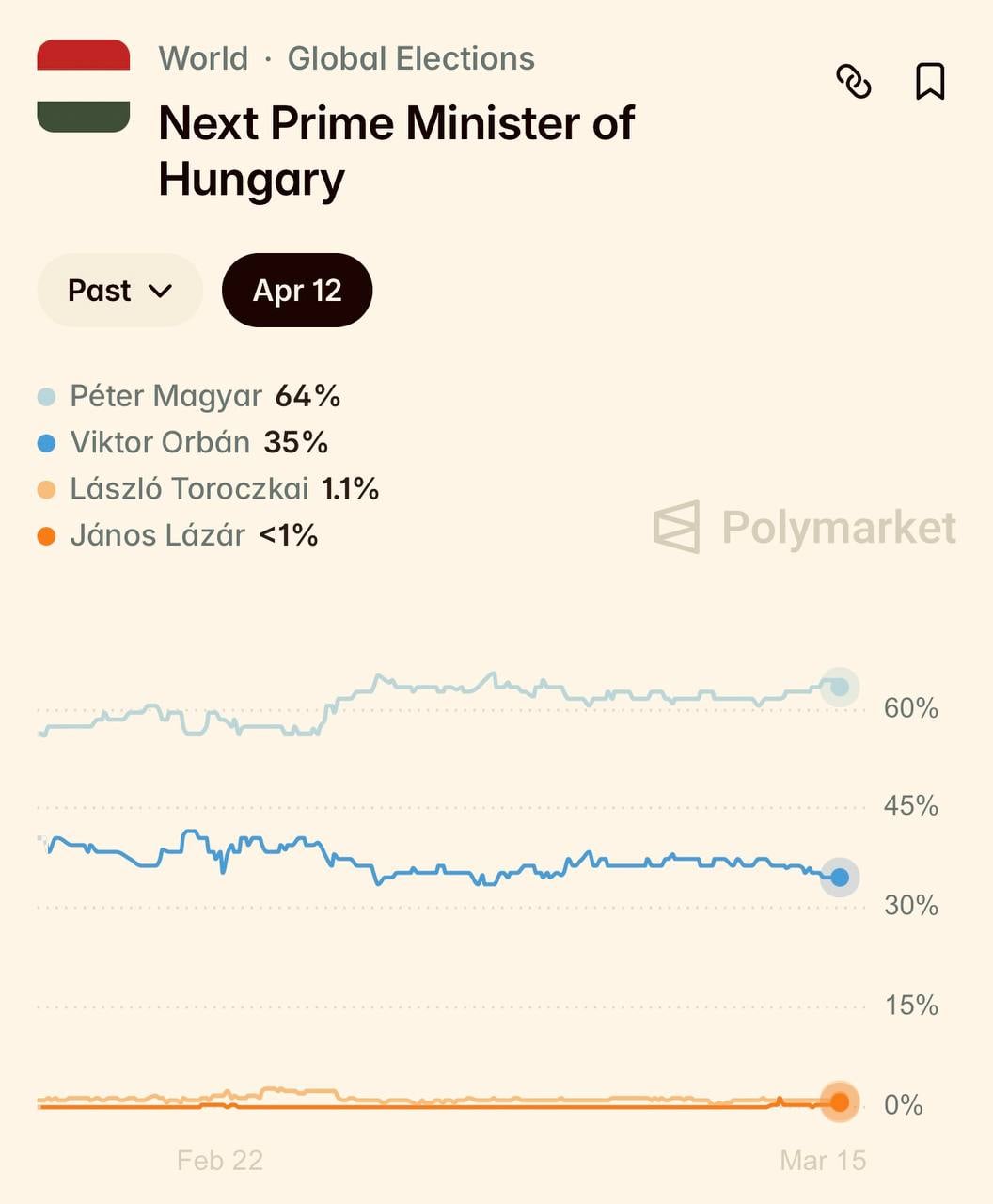Click János Lázár's orange legend dot
Viewport: 993px width, 1204px height.
46,536
